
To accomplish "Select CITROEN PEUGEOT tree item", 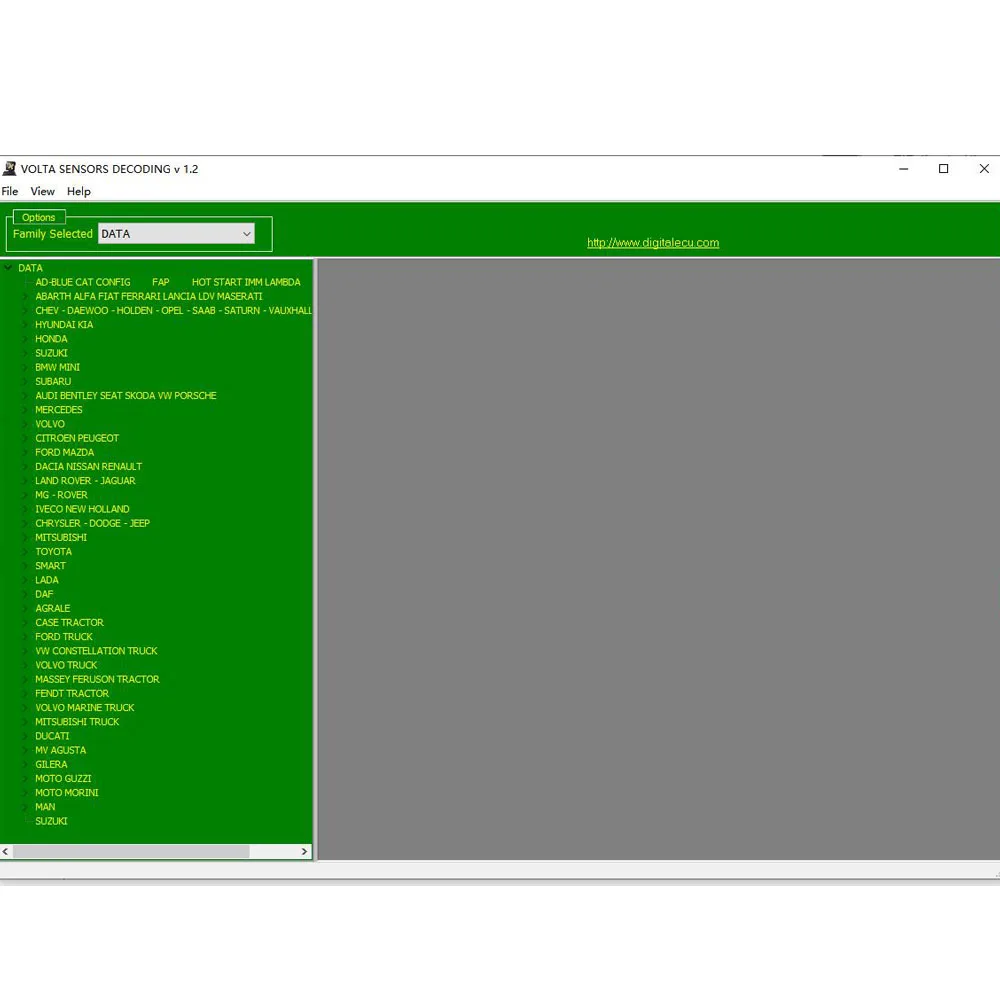I will click(x=77, y=438).
